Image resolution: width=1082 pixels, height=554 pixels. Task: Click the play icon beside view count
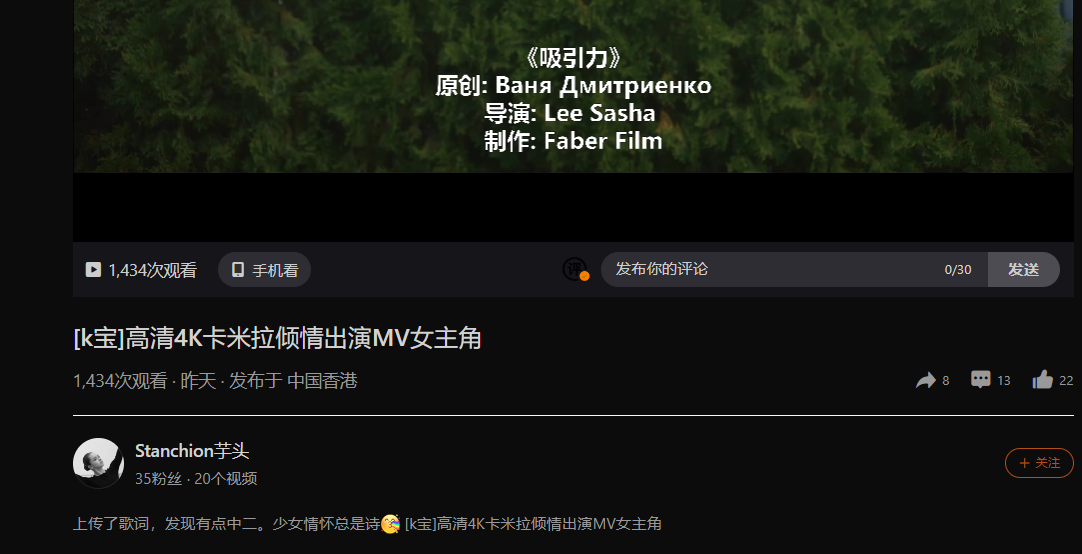(93, 270)
